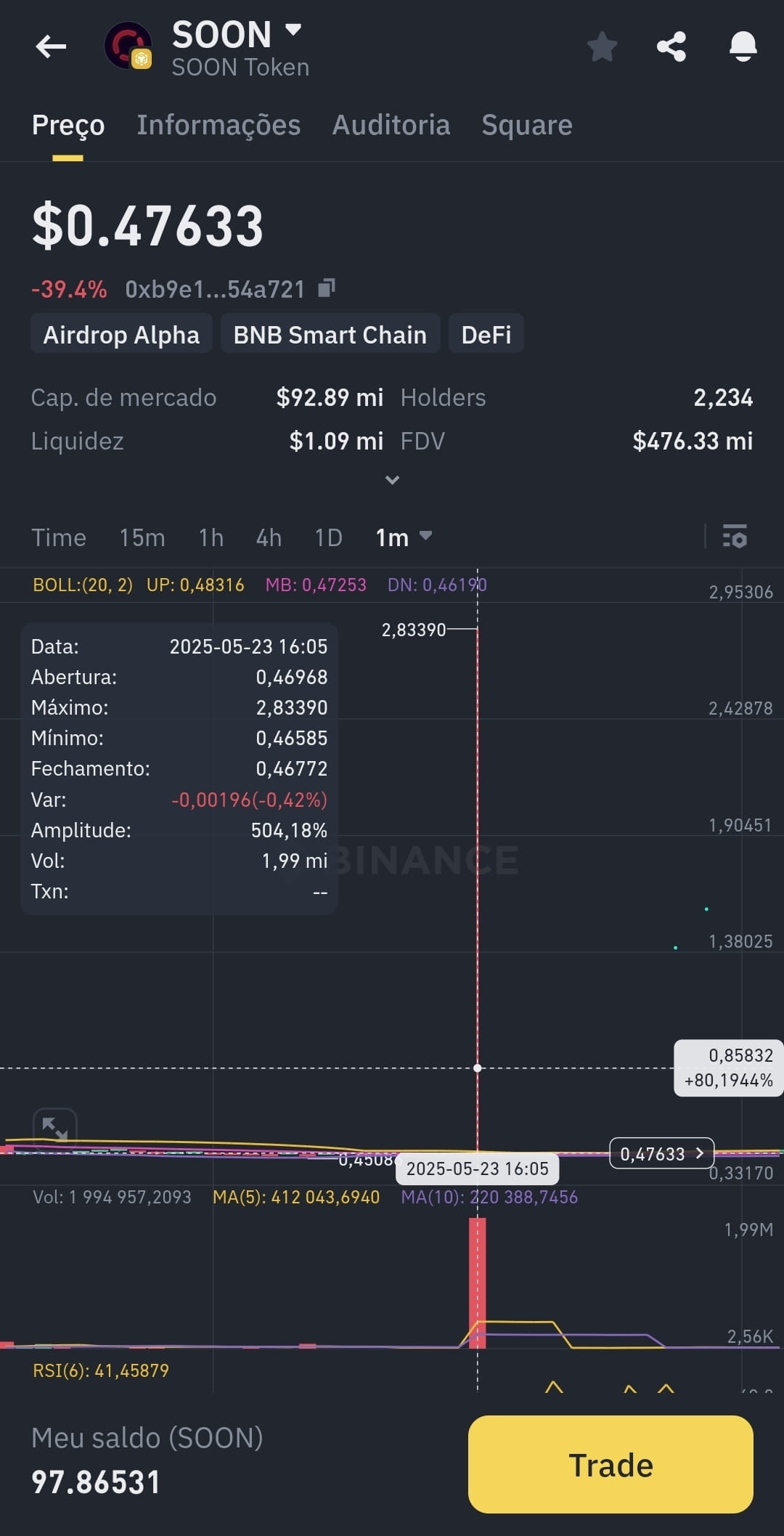The height and width of the screenshot is (1536, 784).
Task: Select the 1D interval
Action: tap(328, 537)
